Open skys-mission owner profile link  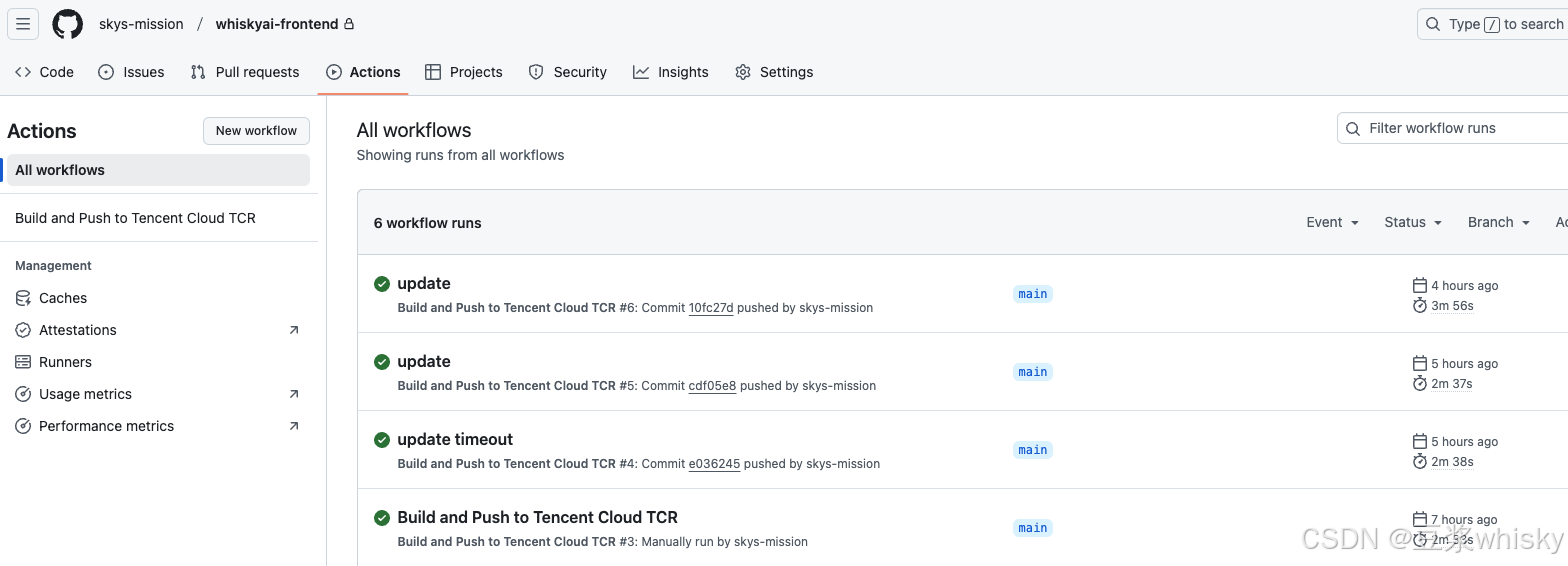[x=141, y=24]
